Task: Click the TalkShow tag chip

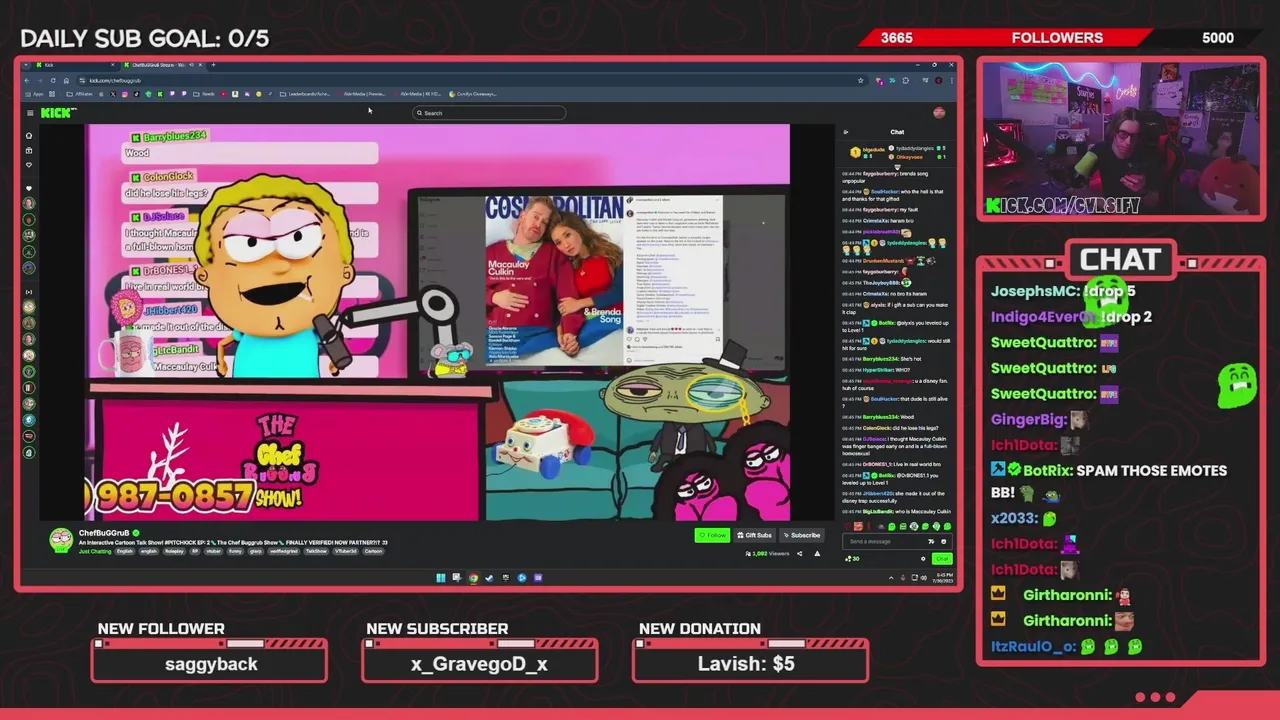Action: pyautogui.click(x=316, y=551)
